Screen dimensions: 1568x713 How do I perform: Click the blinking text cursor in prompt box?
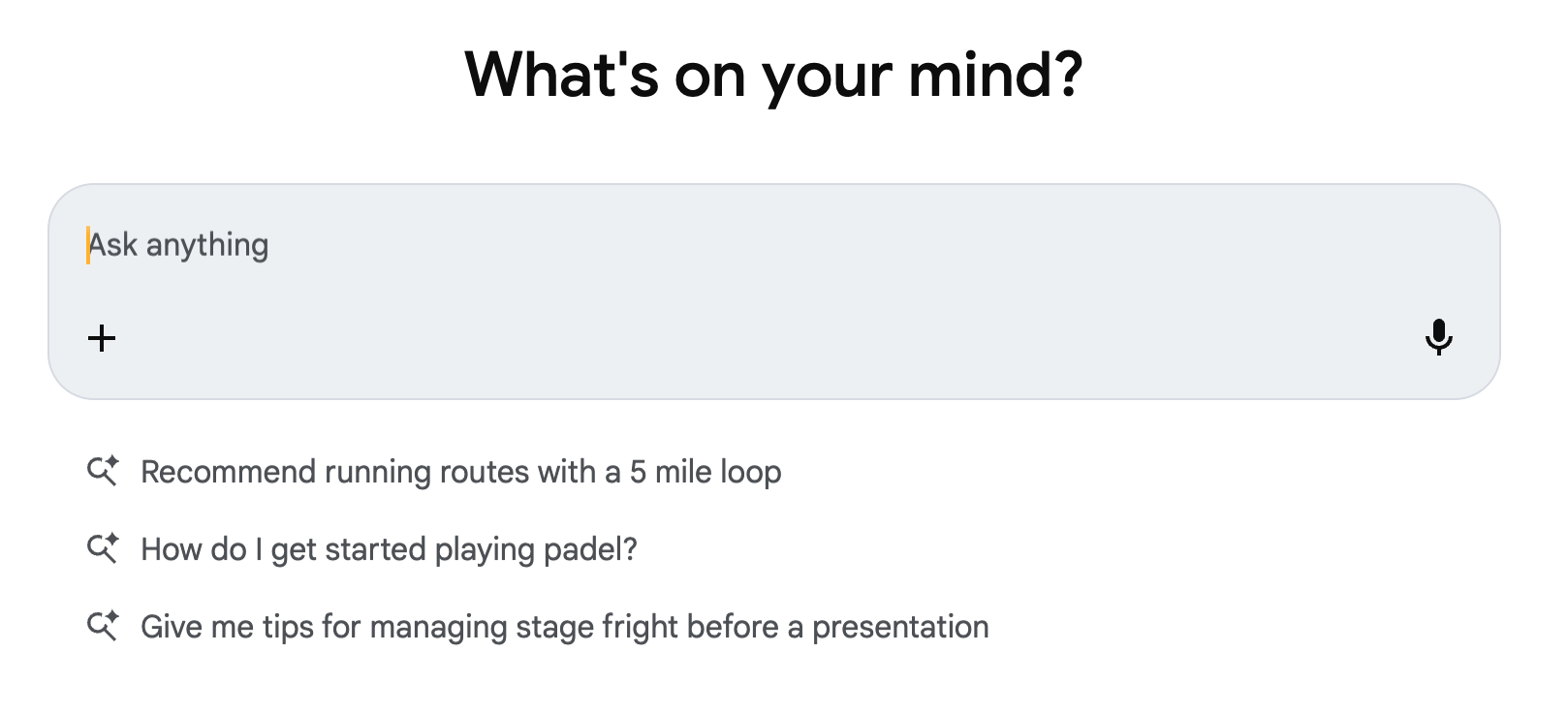88,245
